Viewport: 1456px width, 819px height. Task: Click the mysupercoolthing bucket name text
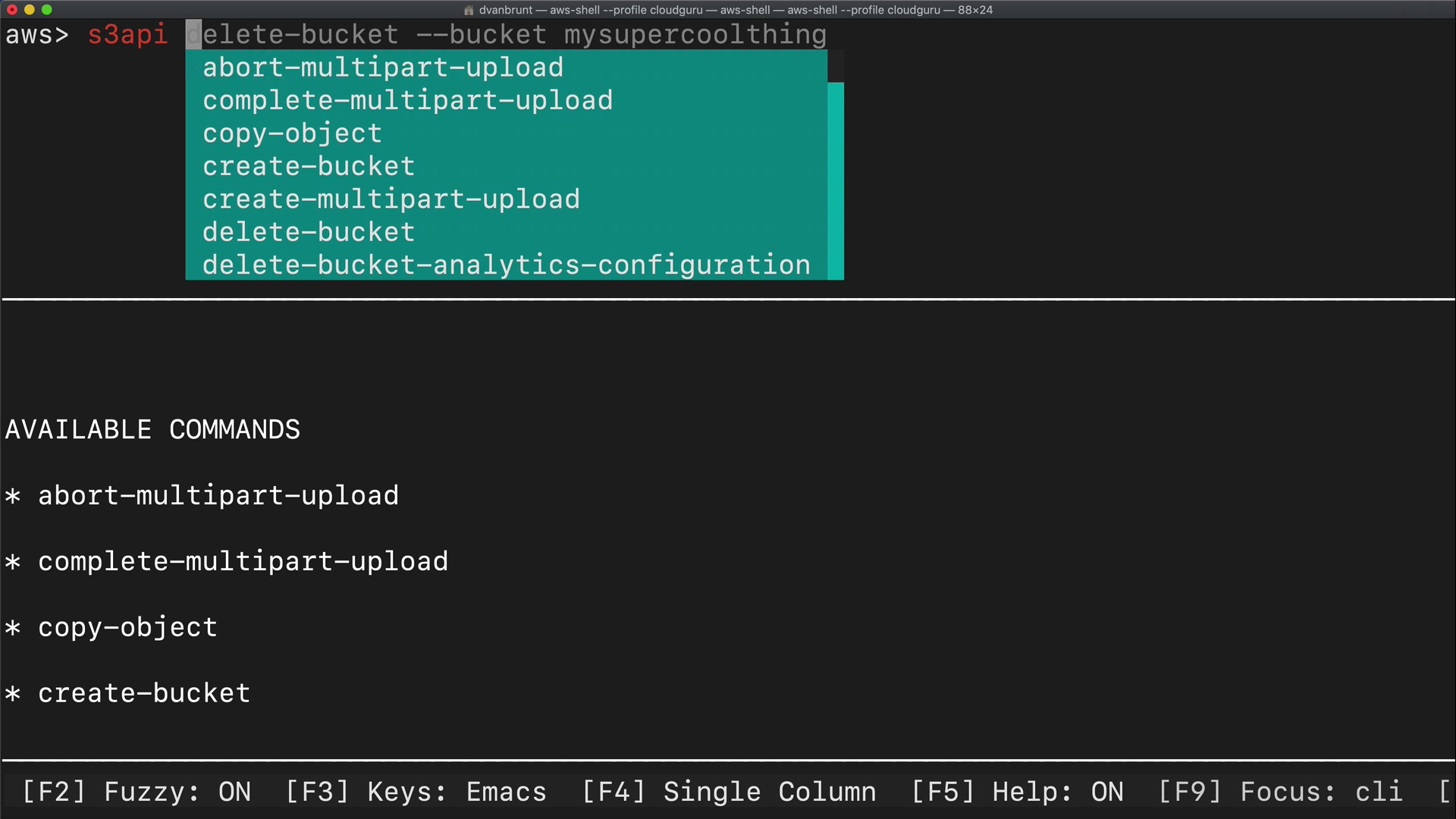pos(695,35)
